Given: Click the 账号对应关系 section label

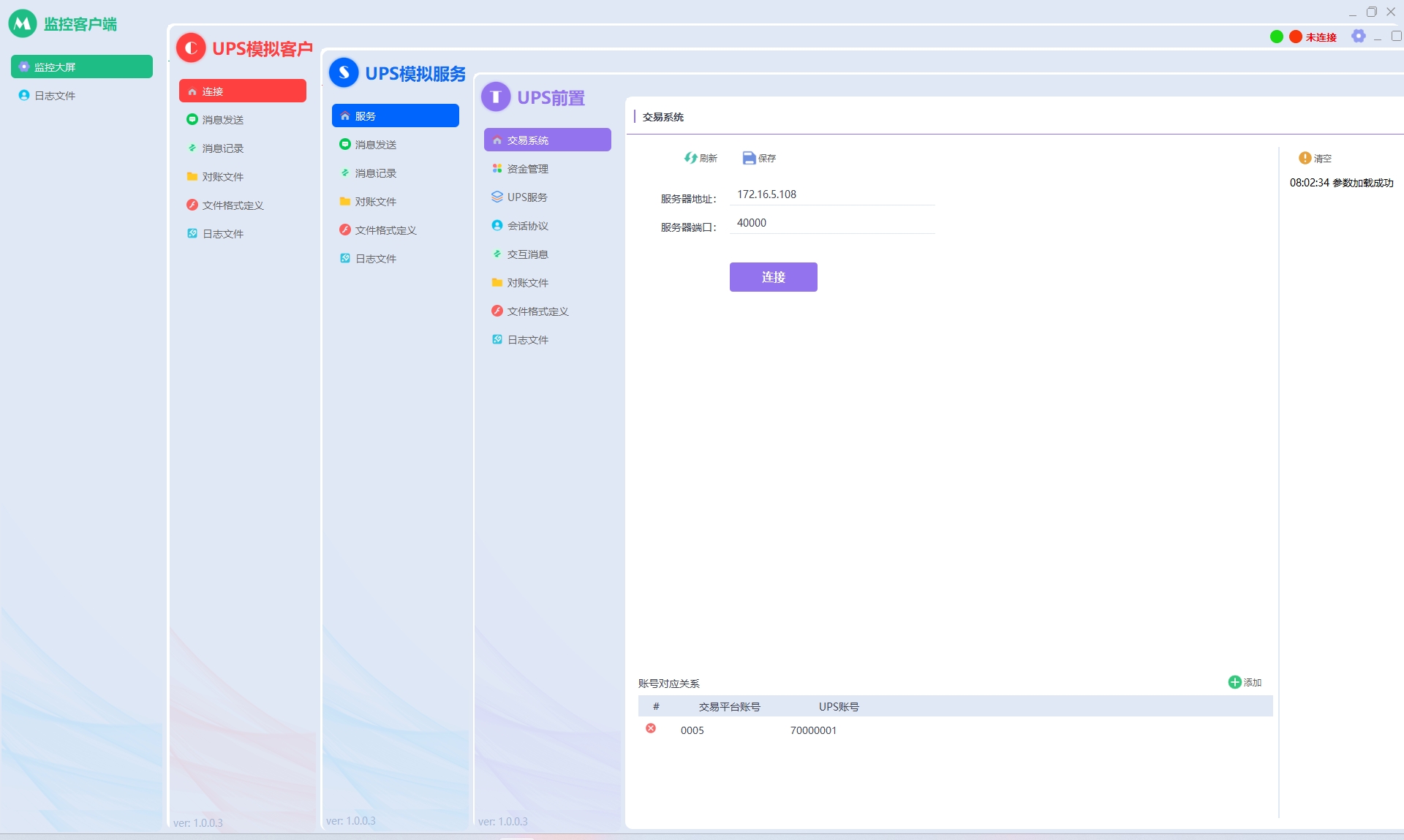Looking at the screenshot, I should pyautogui.click(x=668, y=684).
